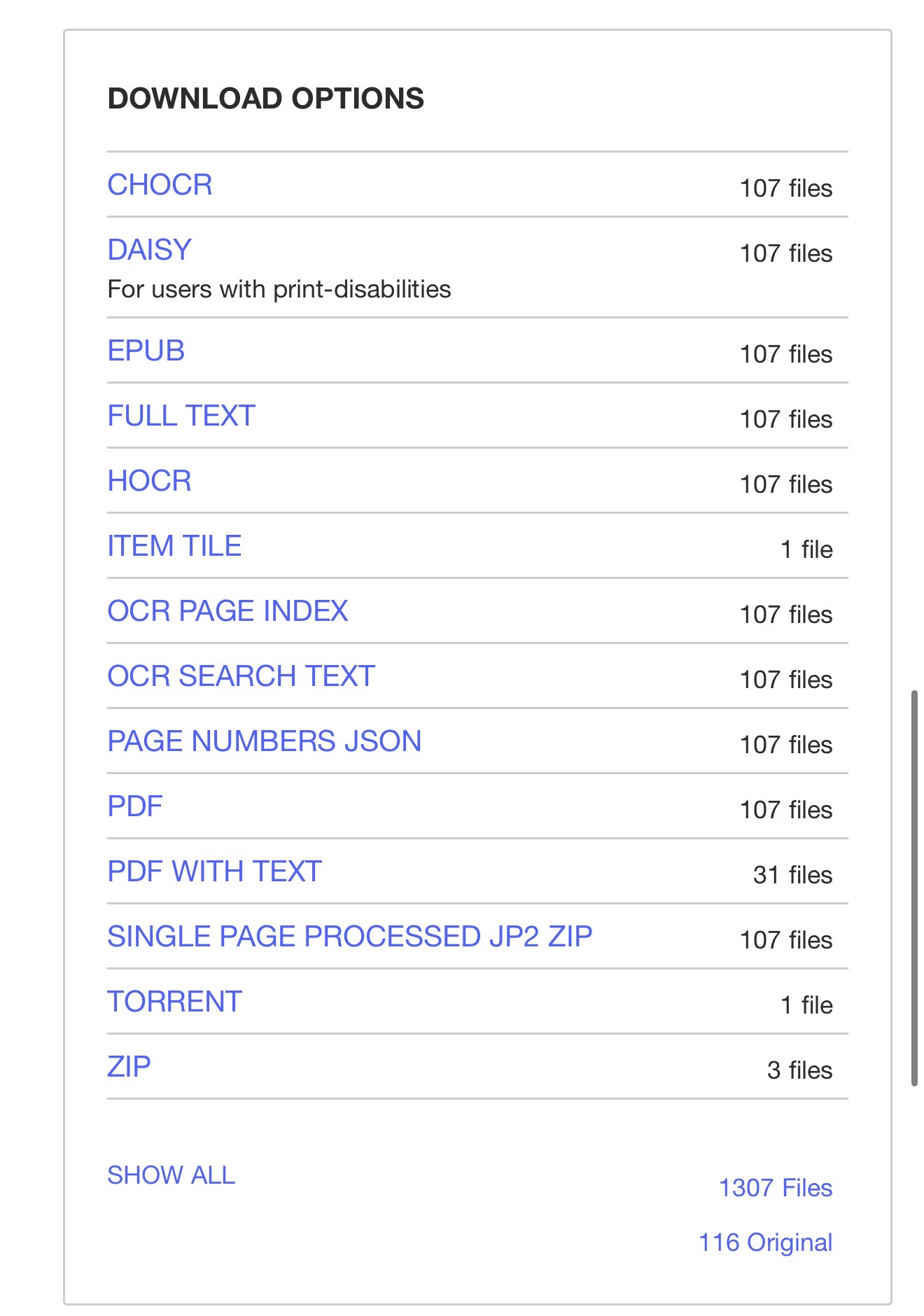
Task: Select the HOCR download option
Action: click(149, 481)
